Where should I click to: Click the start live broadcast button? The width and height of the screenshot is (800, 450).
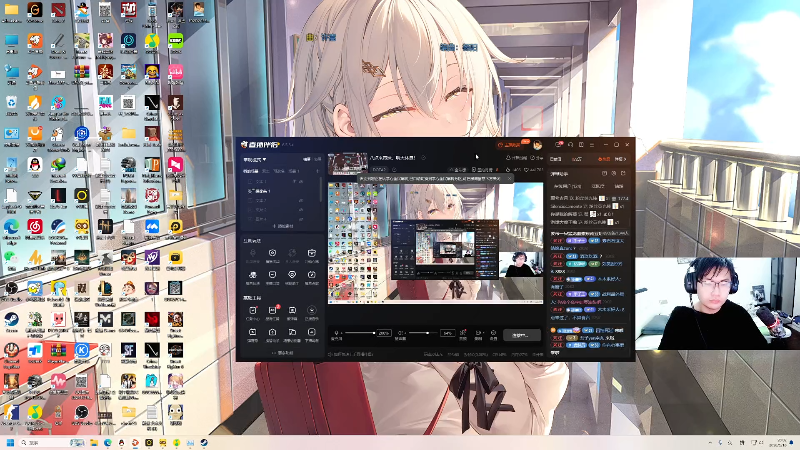click(522, 335)
